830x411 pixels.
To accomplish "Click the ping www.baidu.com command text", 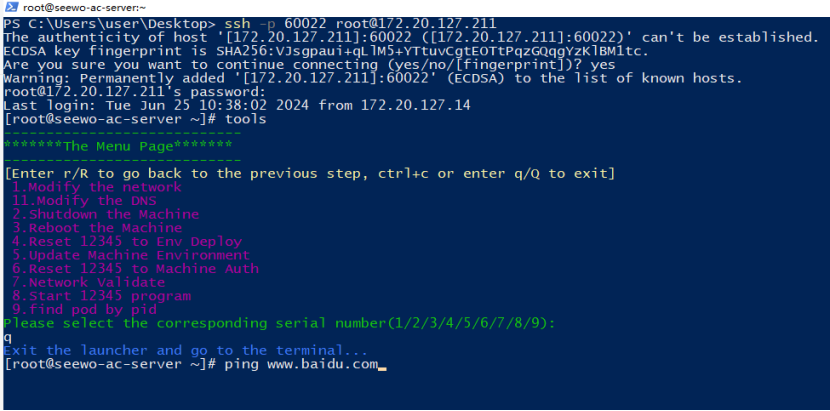I will click(x=301, y=364).
